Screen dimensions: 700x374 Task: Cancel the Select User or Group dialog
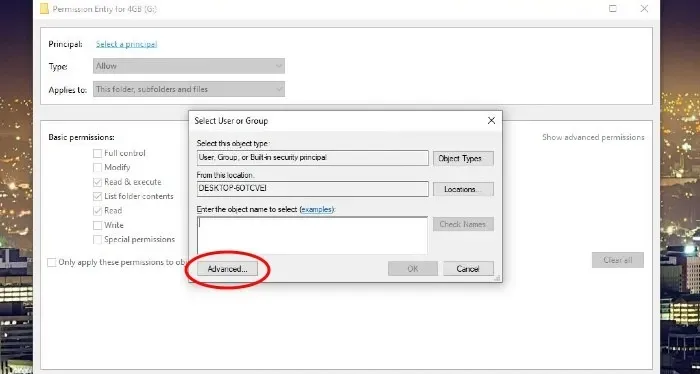pos(468,269)
